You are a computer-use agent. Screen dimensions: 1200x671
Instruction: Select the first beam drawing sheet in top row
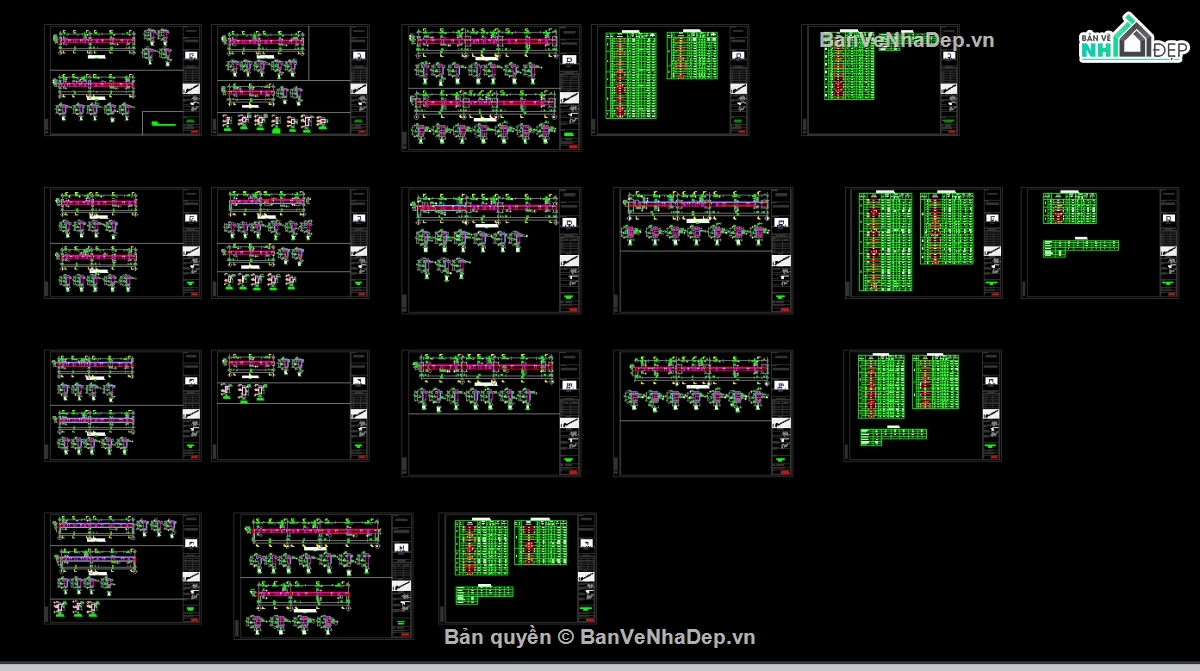point(123,80)
